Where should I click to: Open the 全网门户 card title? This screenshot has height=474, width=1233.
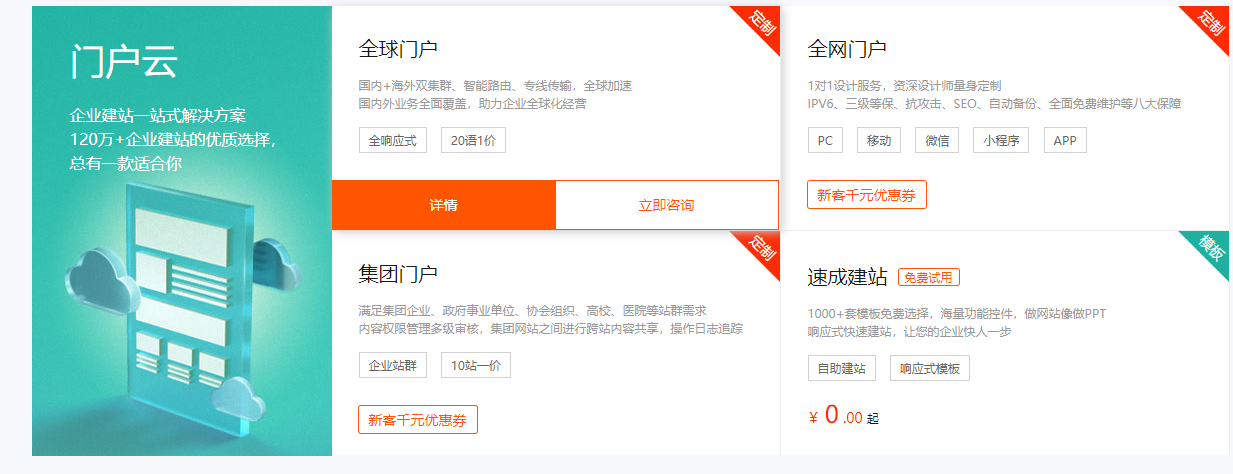[847, 50]
